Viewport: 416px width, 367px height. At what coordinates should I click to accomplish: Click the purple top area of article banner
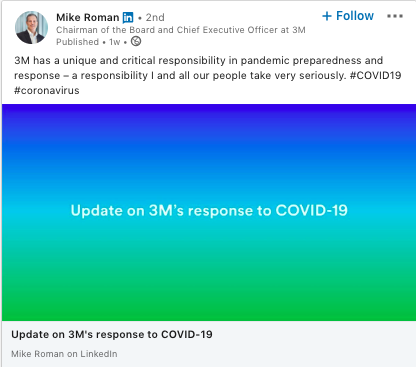click(209, 117)
